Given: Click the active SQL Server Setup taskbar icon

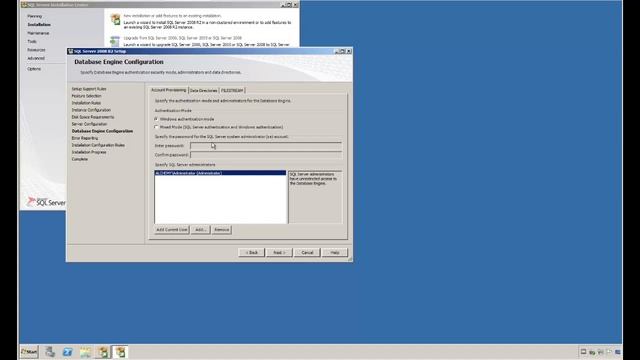Looking at the screenshot, I should (x=120, y=352).
